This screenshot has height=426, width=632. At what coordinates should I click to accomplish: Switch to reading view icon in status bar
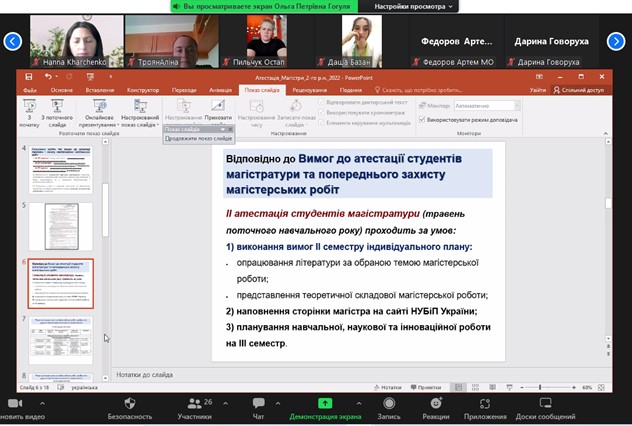coord(492,387)
